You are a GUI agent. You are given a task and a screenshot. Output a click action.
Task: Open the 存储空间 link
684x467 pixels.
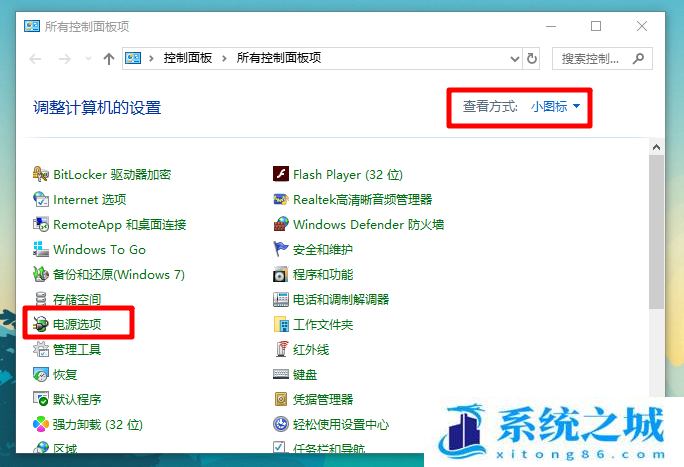coord(77,300)
